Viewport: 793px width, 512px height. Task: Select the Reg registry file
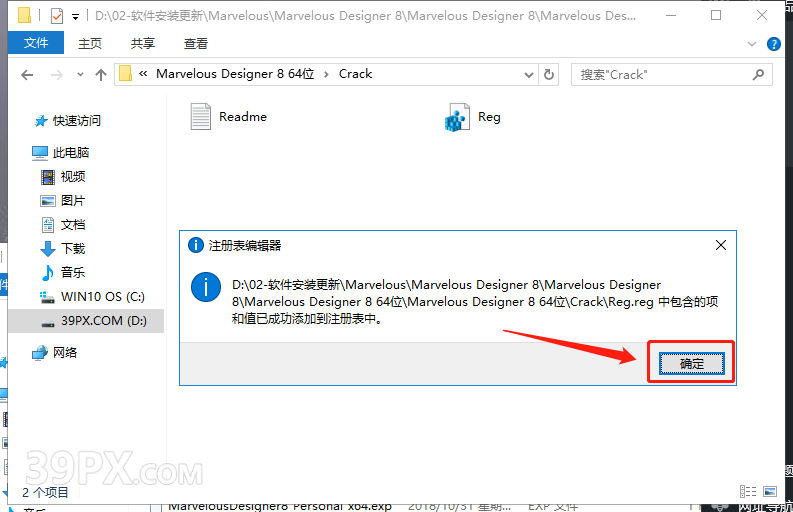coord(472,117)
